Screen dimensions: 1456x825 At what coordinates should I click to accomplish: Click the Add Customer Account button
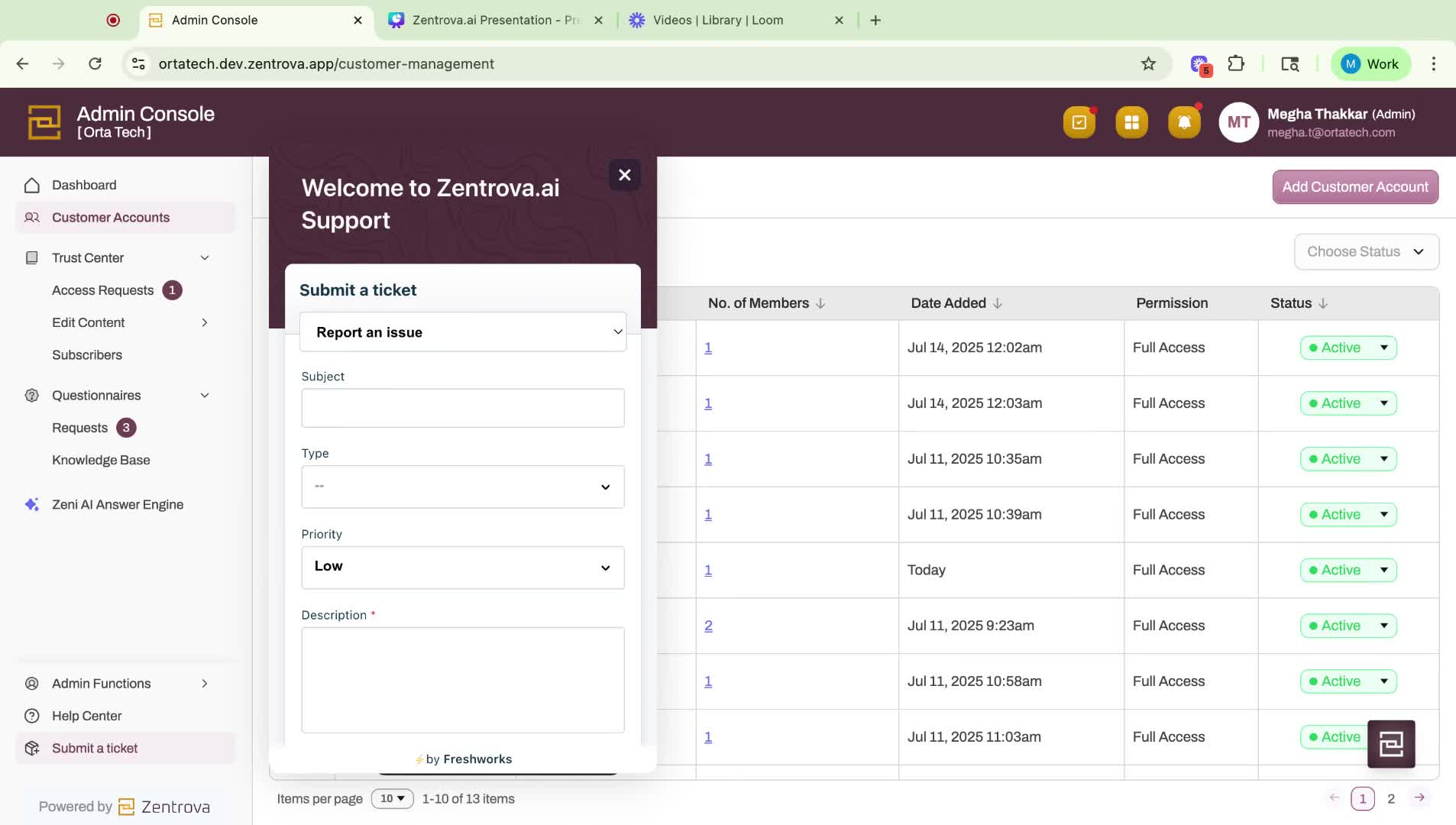coord(1355,187)
